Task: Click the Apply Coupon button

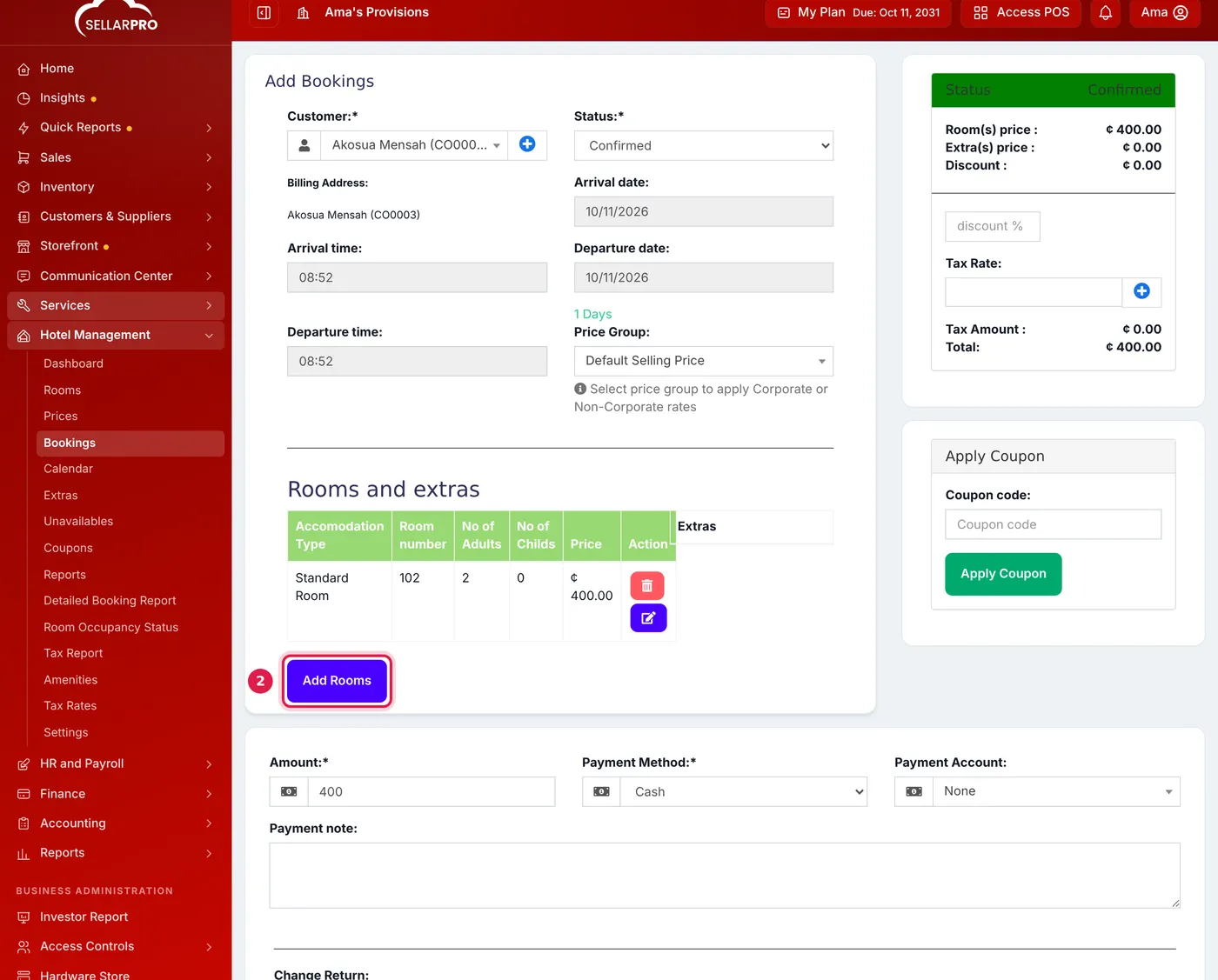Action: pyautogui.click(x=1003, y=574)
